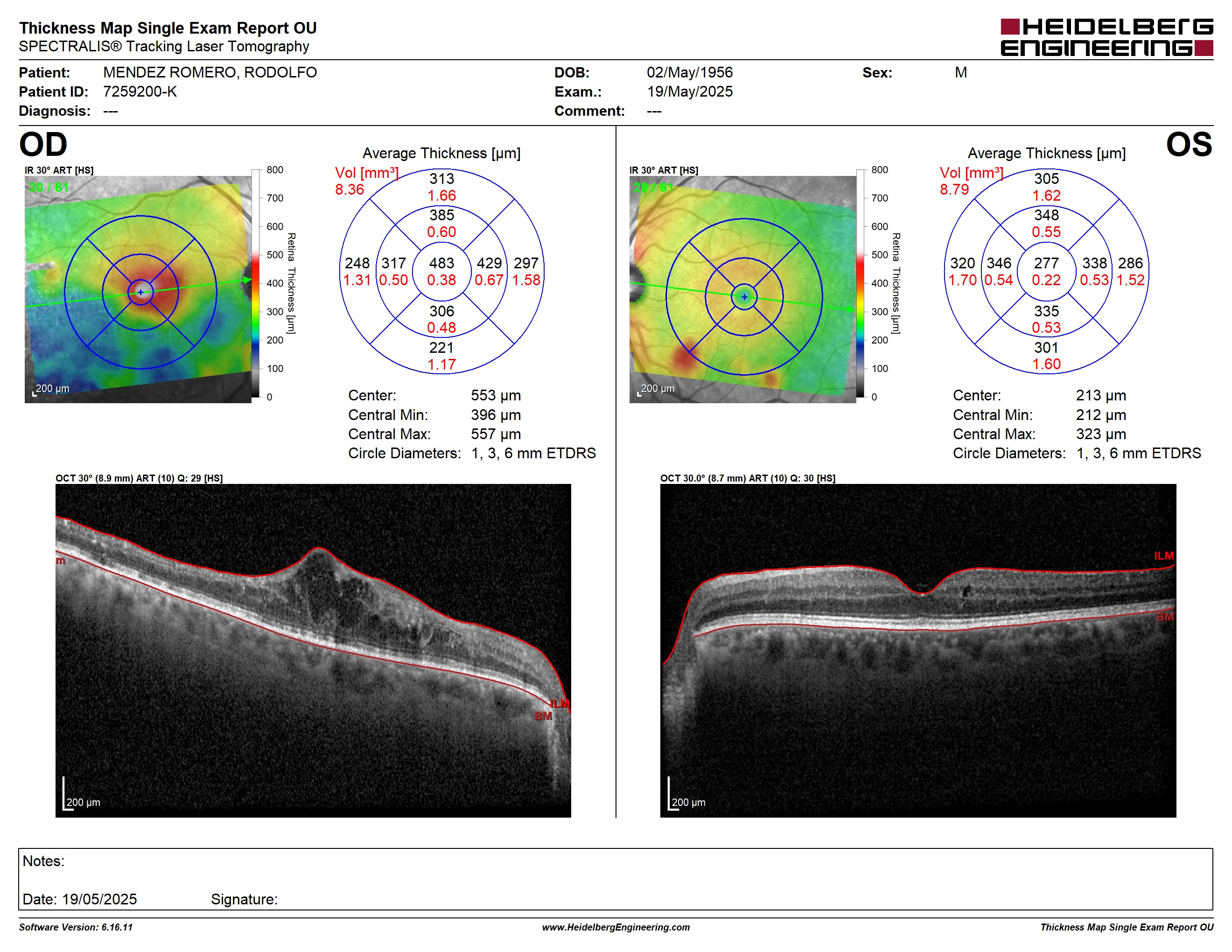Click OS outer left thickness '320'
The image size is (1232, 952).
coord(962,263)
